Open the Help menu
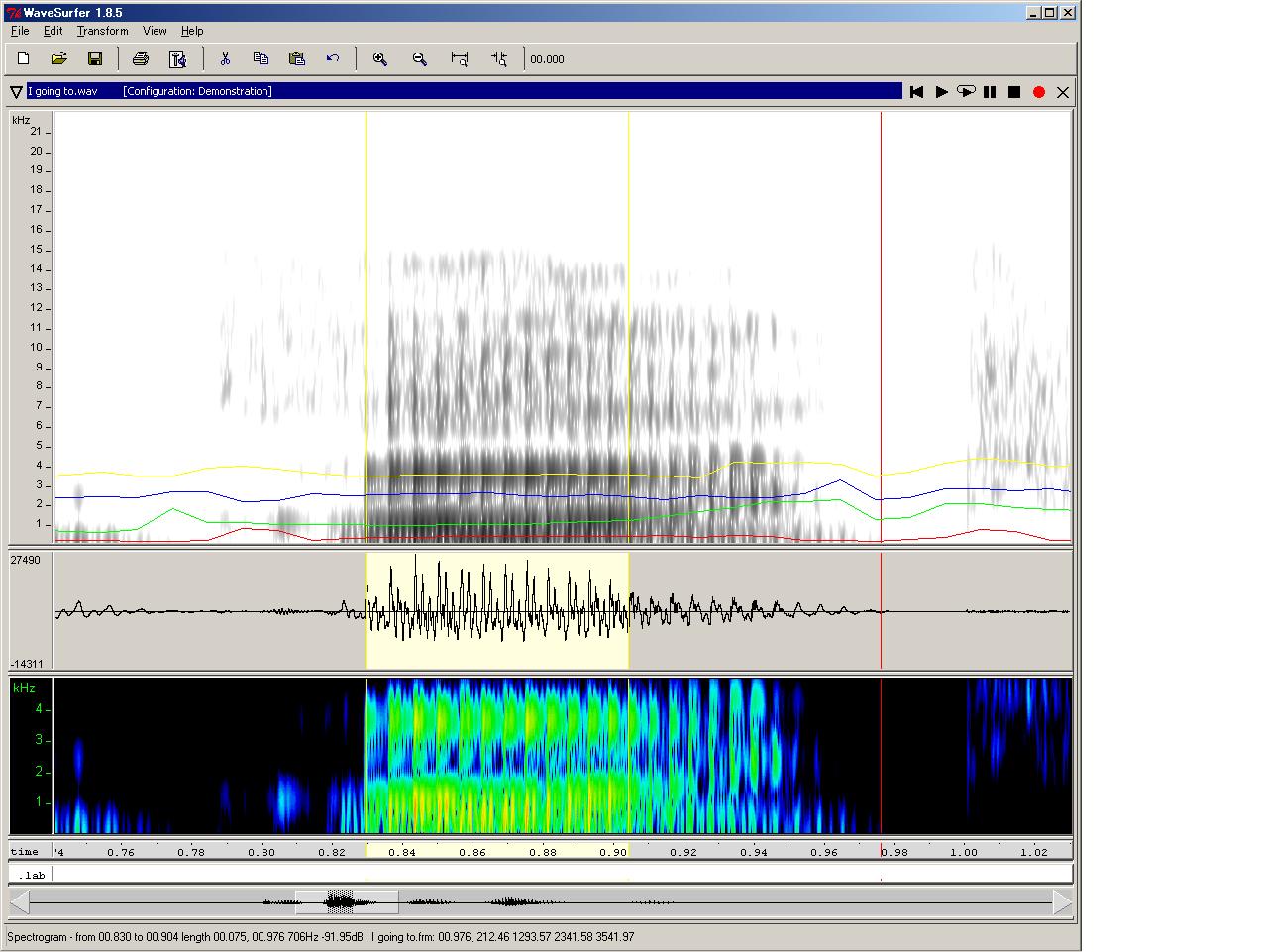Viewport: 1262px width, 952px height. pos(192,31)
